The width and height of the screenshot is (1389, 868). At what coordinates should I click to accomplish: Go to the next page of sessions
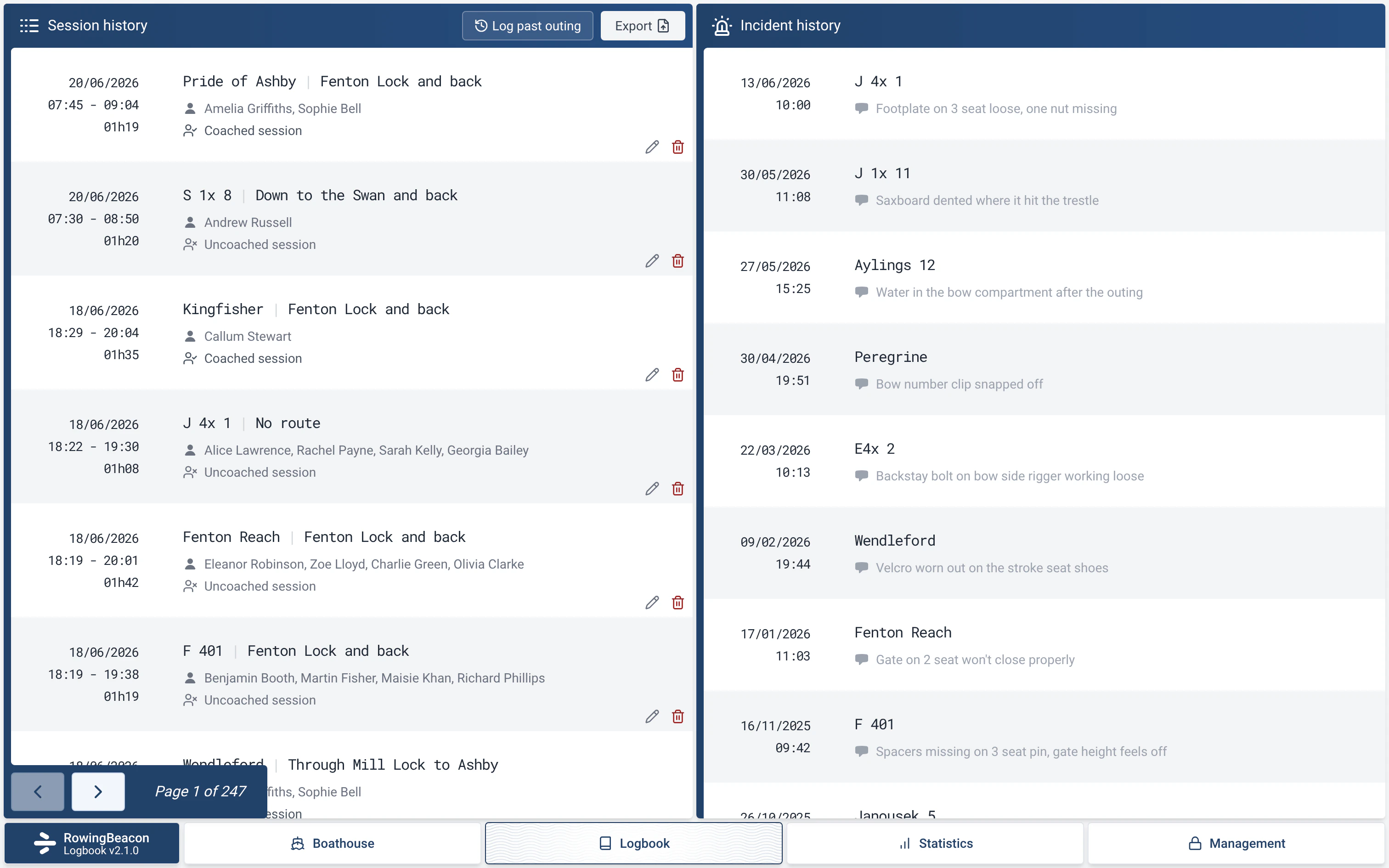pyautogui.click(x=98, y=792)
